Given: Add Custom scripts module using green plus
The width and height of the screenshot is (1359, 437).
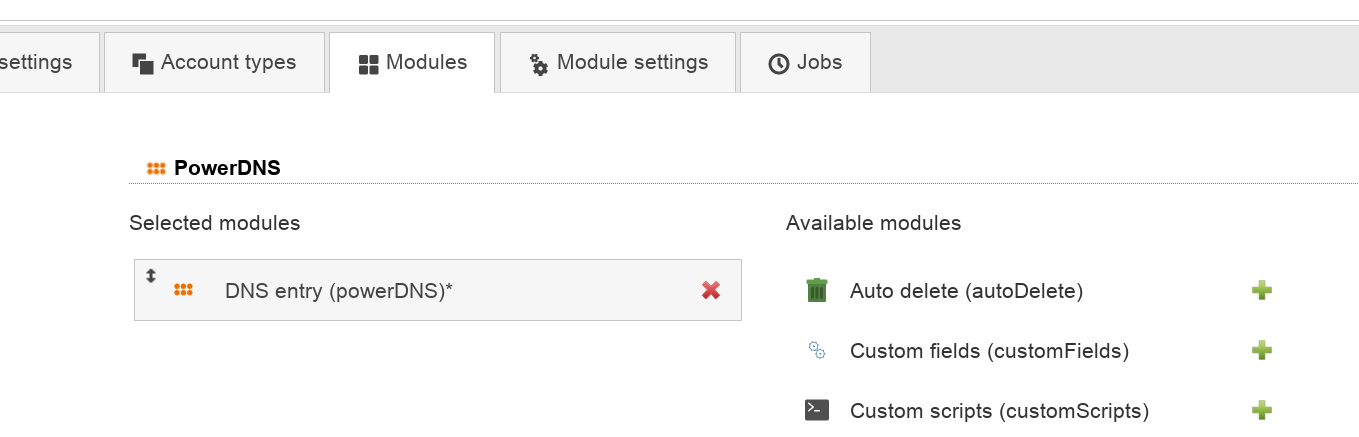Looking at the screenshot, I should click(1262, 411).
